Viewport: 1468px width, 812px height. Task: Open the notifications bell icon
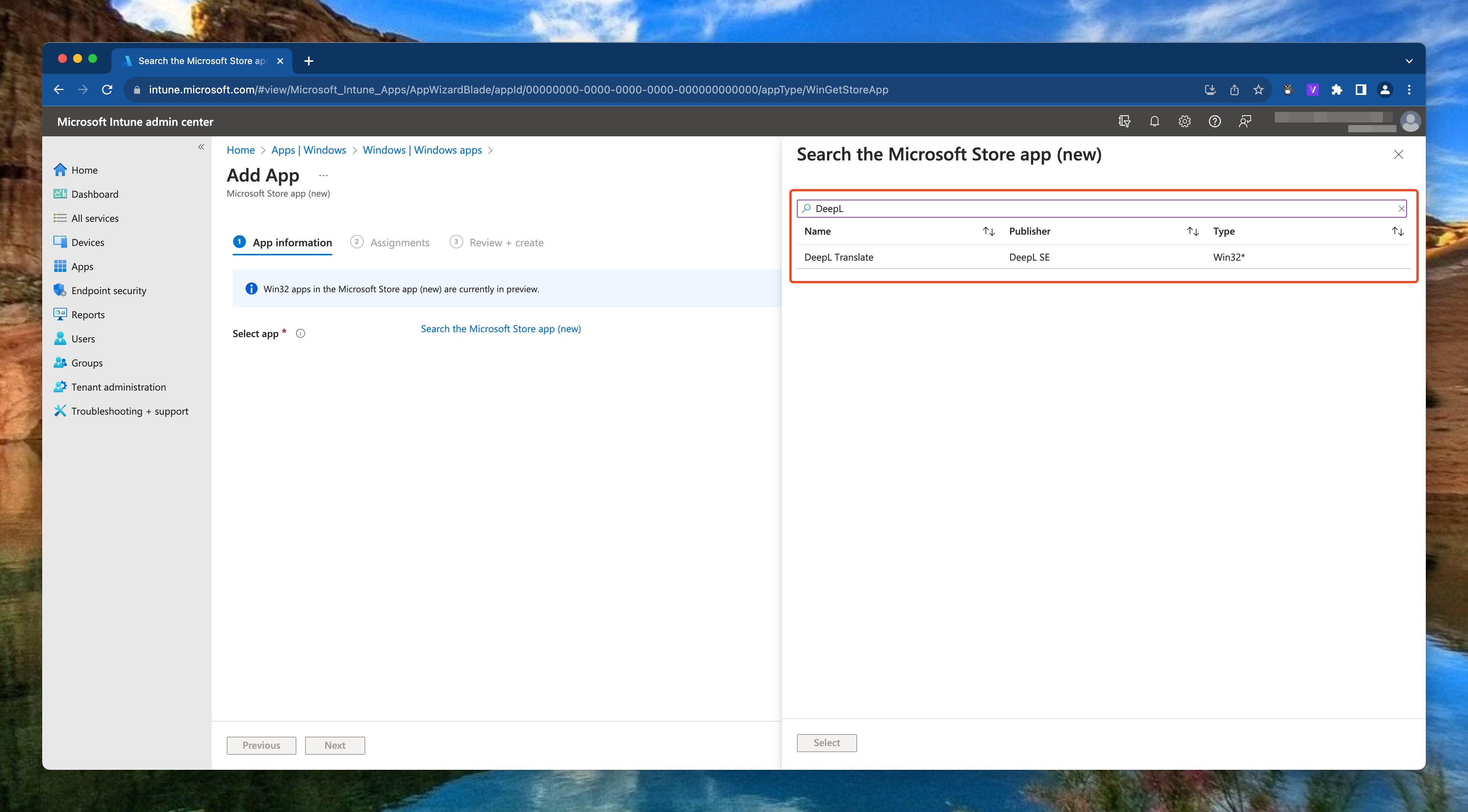(1154, 121)
